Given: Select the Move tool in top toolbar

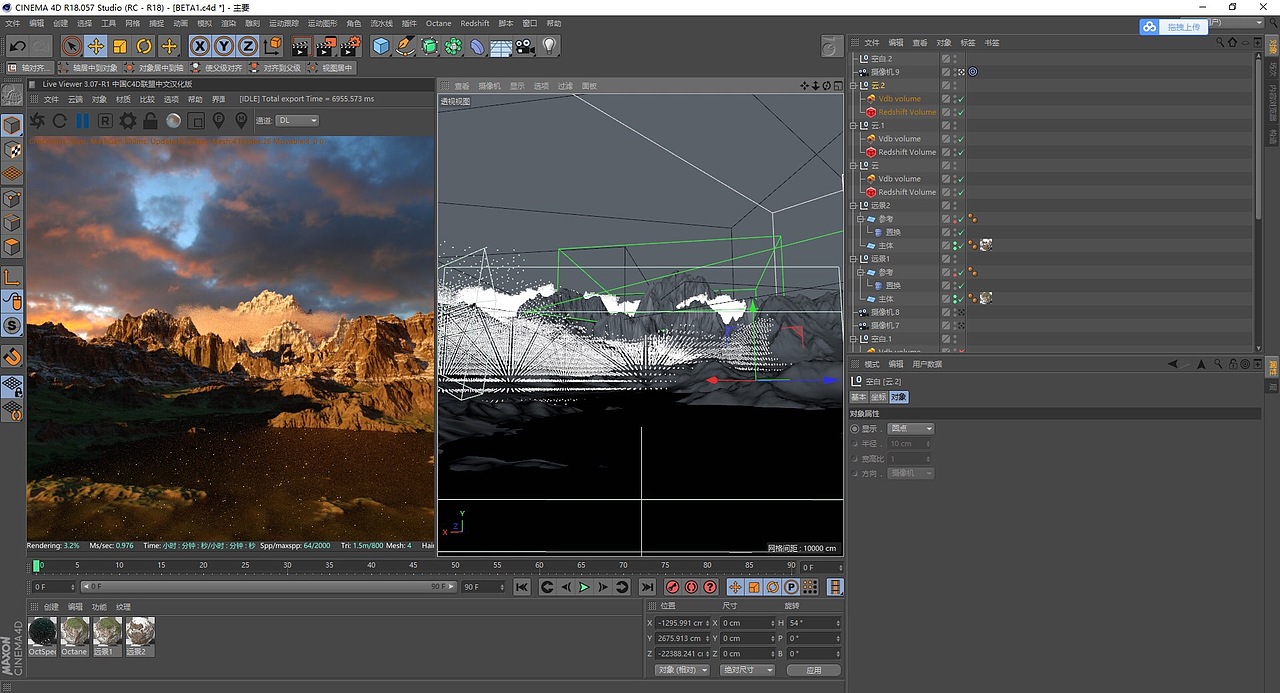Looking at the screenshot, I should pyautogui.click(x=96, y=46).
